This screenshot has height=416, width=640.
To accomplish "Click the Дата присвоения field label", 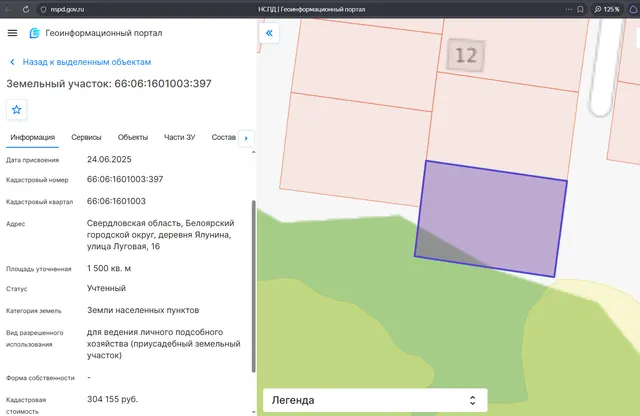I will [33, 160].
